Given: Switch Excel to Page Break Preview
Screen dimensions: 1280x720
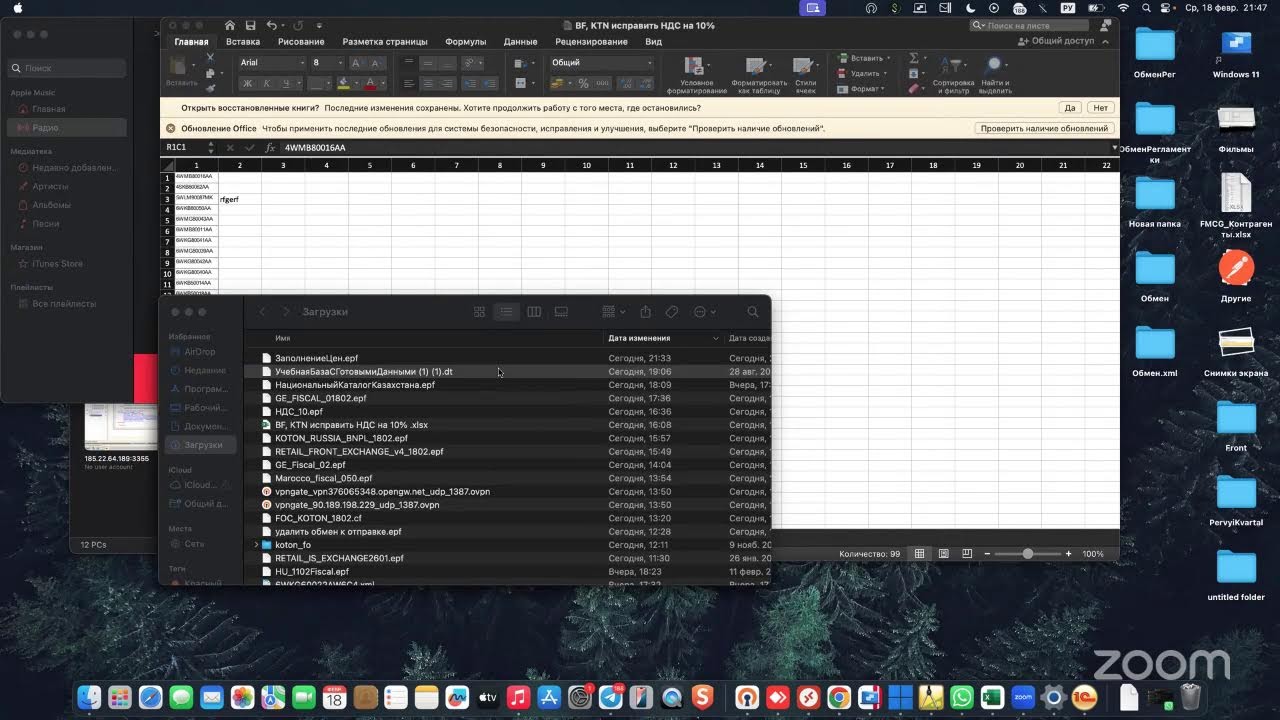Looking at the screenshot, I should point(967,554).
